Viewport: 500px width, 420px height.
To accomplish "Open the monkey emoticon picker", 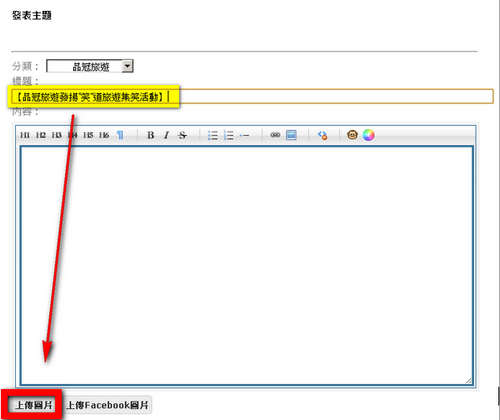I will tap(352, 135).
